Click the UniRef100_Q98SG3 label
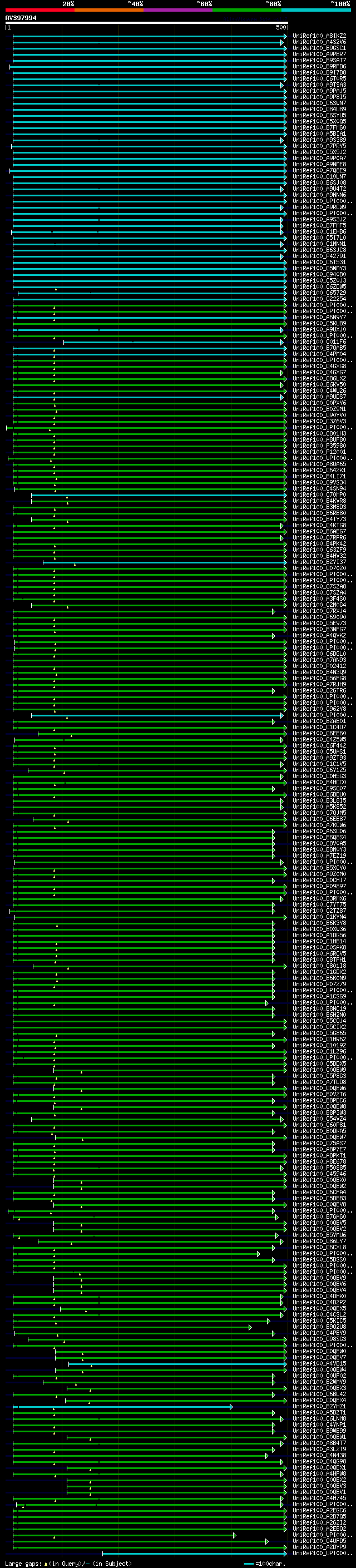The width and height of the screenshot is (356, 1568). pos(319,1339)
